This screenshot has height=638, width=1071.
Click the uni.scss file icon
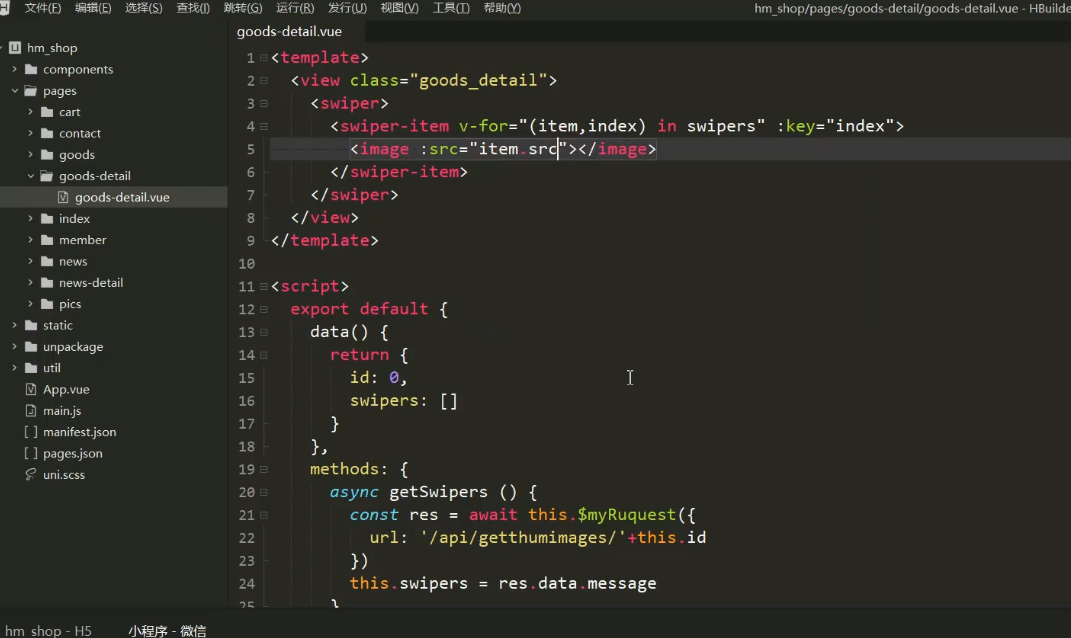pos(31,474)
